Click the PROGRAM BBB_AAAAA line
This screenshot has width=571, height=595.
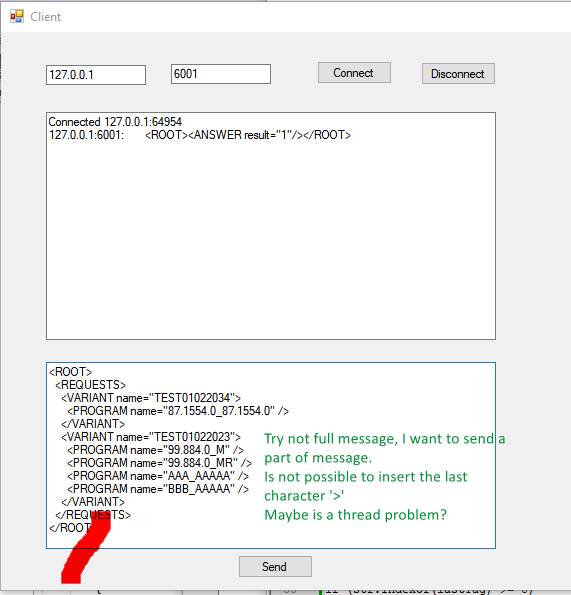[158, 489]
